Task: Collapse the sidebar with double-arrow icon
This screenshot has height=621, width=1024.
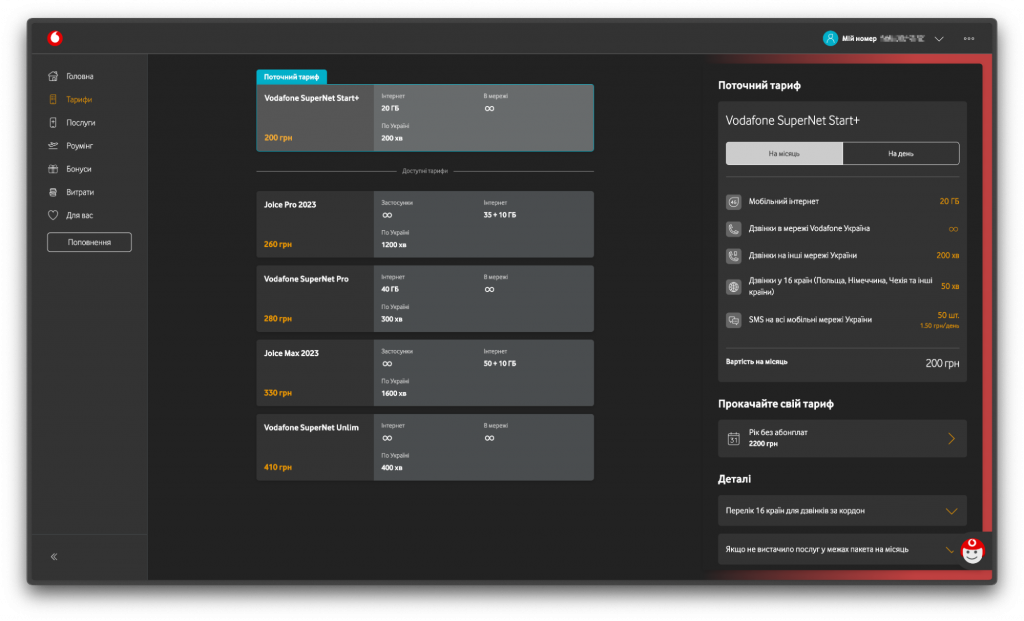Action: pyautogui.click(x=54, y=557)
